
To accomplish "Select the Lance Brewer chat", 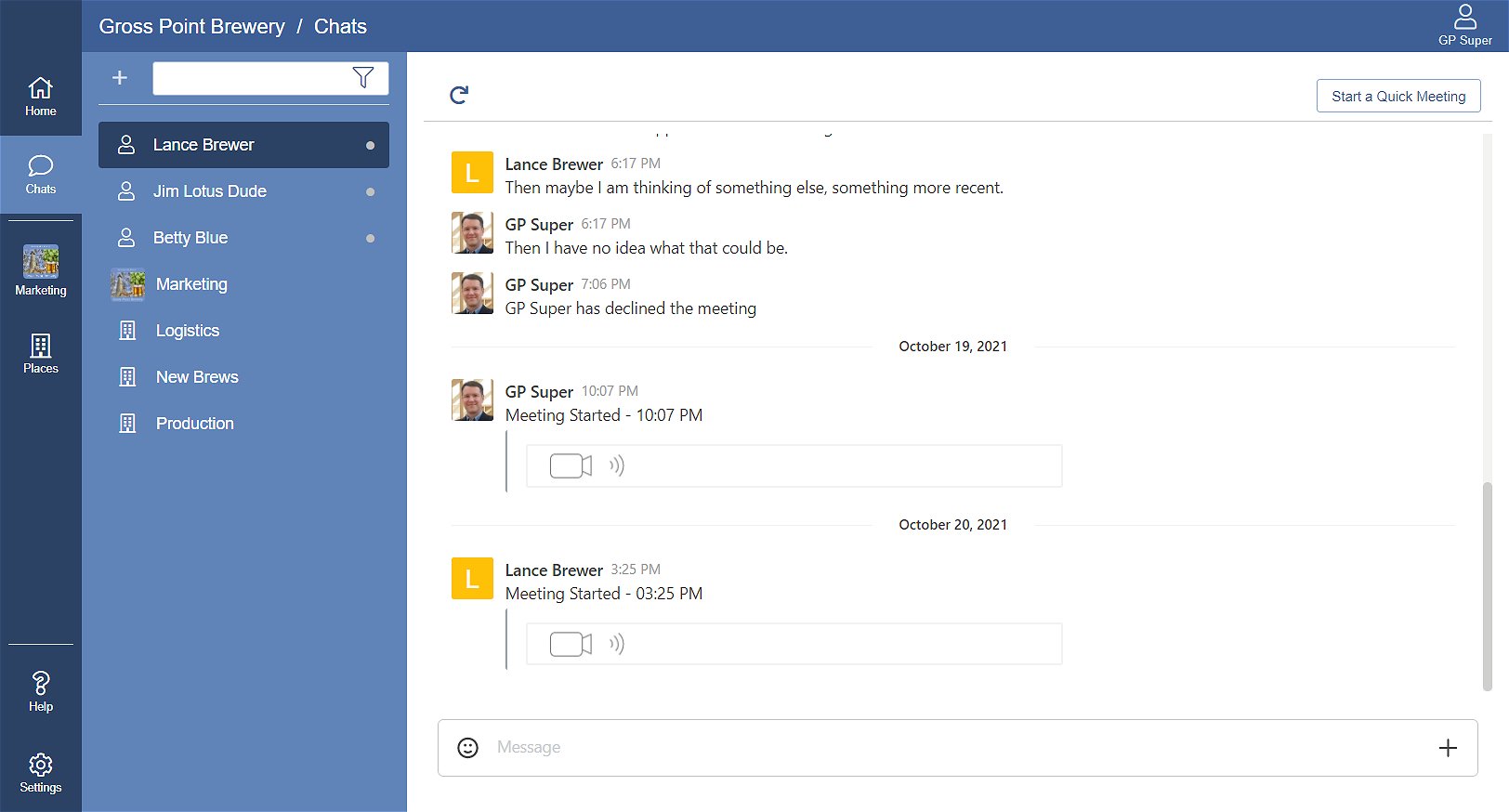I will tap(243, 145).
